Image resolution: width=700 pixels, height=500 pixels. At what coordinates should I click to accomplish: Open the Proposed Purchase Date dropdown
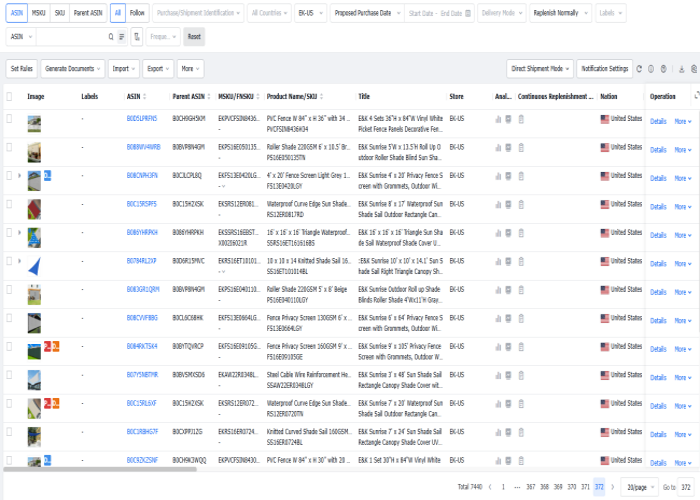tap(367, 13)
